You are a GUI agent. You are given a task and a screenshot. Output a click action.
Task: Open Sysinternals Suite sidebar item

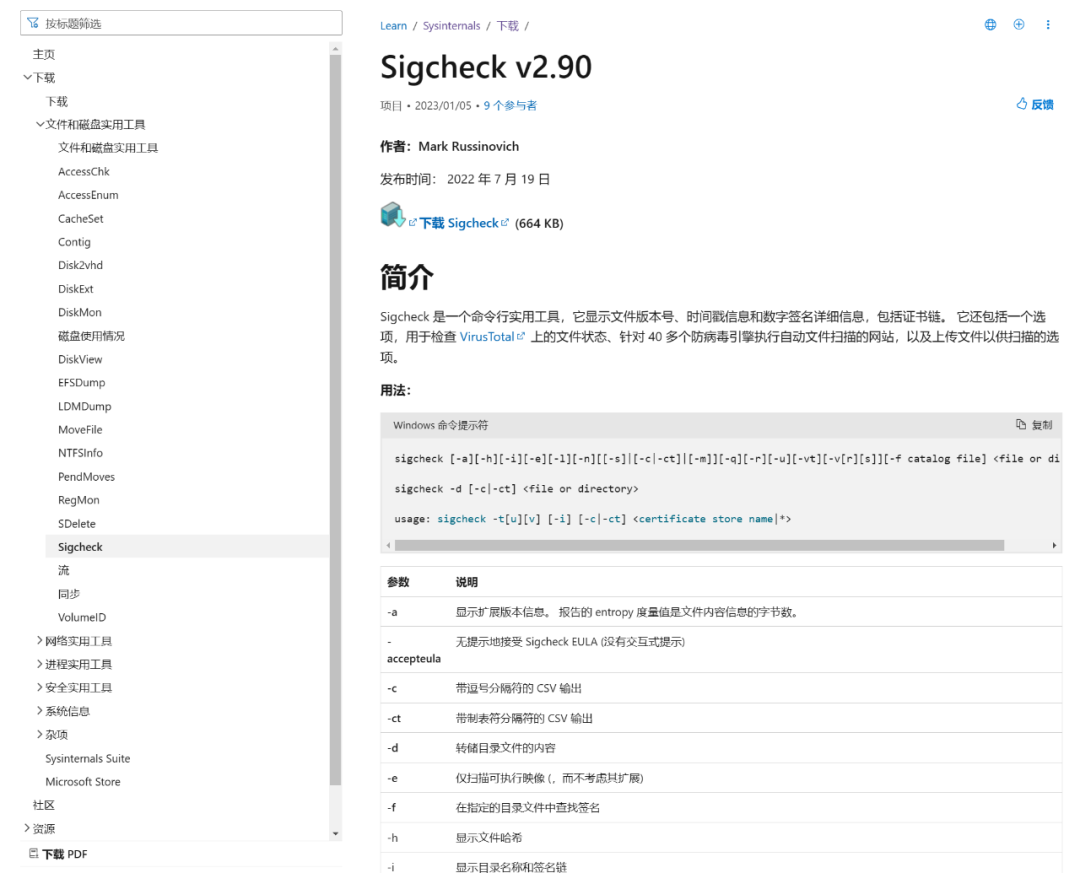click(x=87, y=758)
